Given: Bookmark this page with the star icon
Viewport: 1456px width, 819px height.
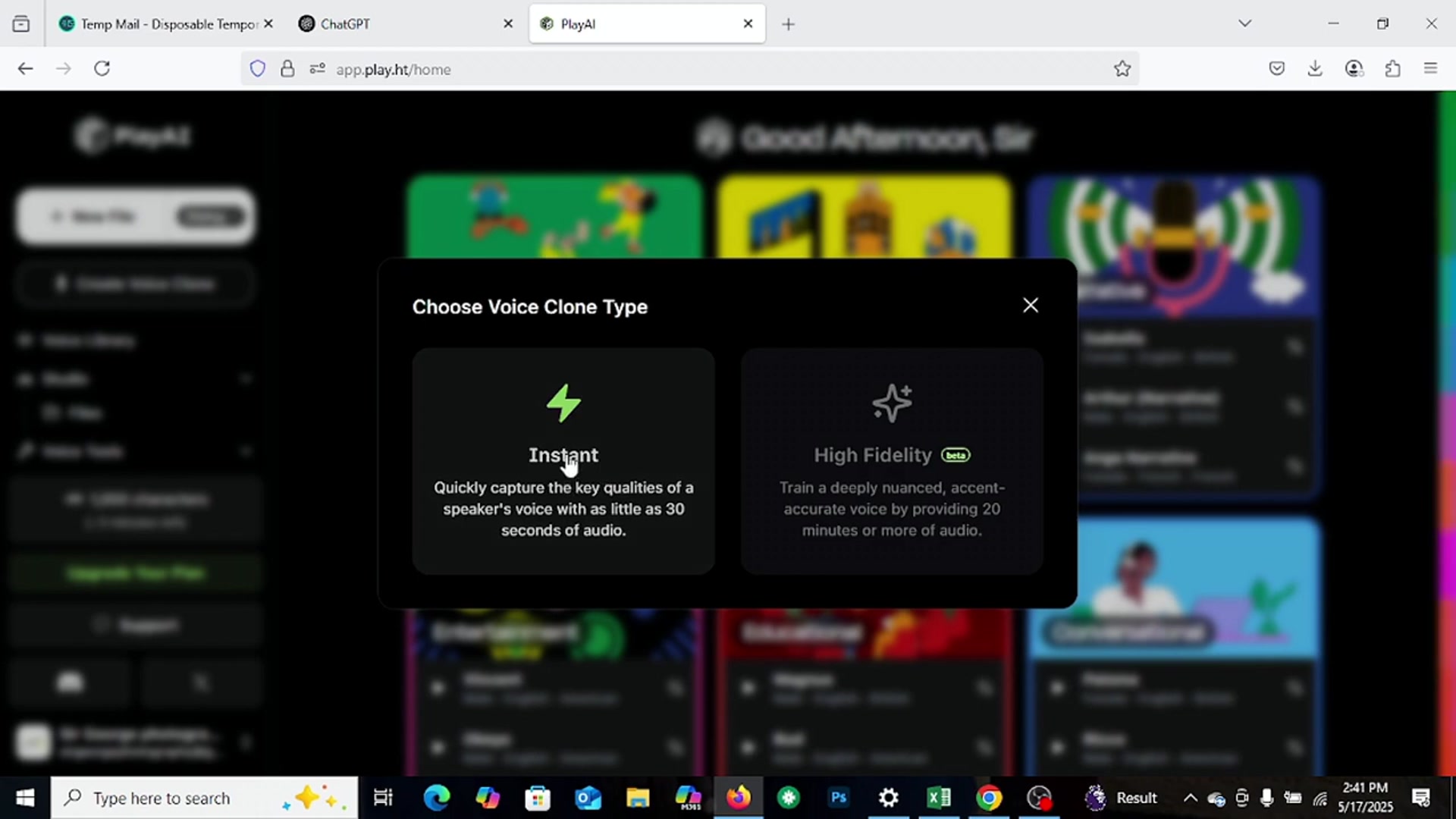Looking at the screenshot, I should (1122, 69).
